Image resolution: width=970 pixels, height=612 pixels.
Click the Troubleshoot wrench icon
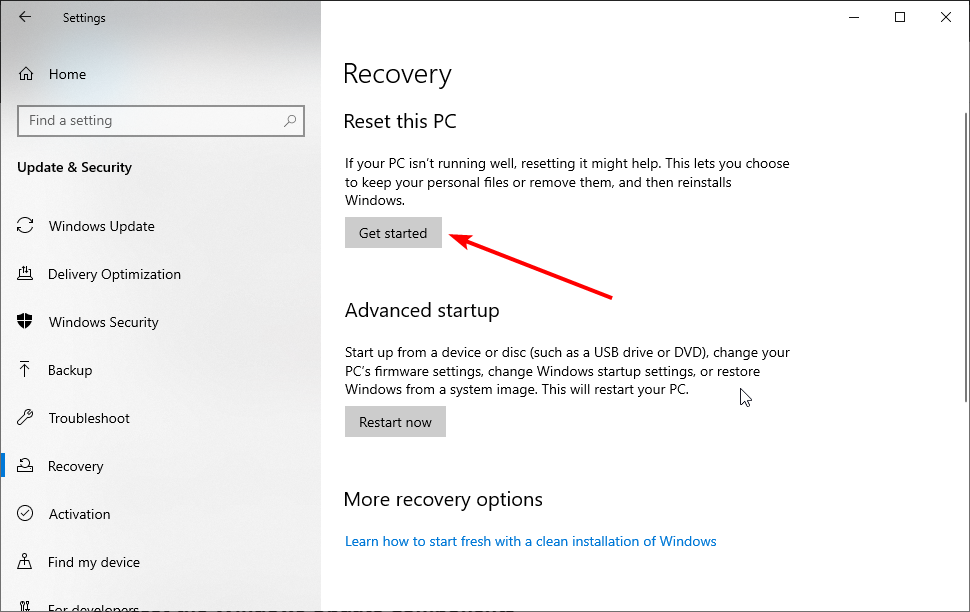(x=26, y=418)
